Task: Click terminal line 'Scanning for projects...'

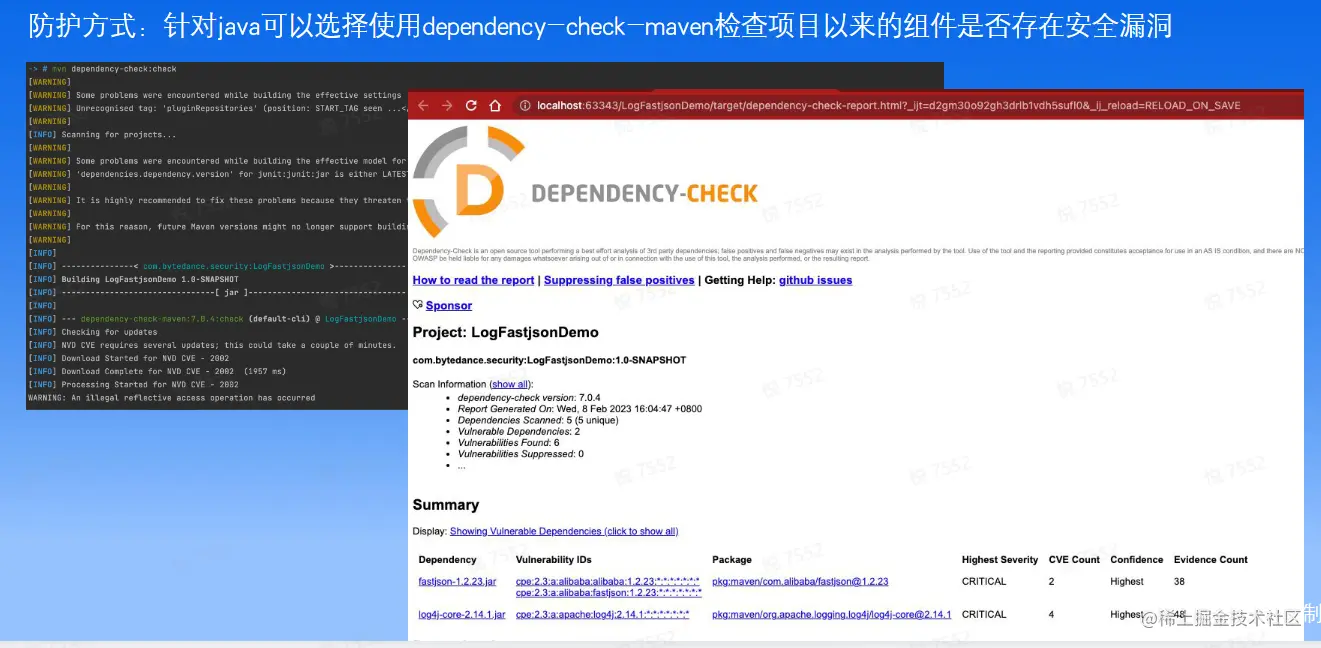Action: click(119, 134)
